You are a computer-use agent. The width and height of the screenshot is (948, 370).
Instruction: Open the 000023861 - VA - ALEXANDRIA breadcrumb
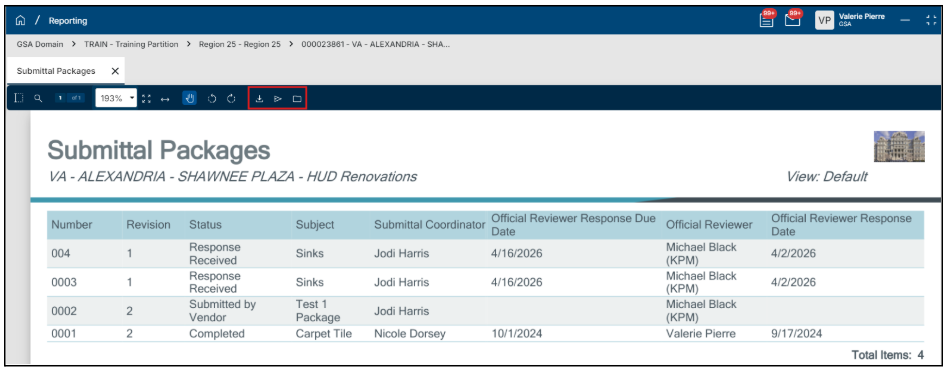coord(376,44)
